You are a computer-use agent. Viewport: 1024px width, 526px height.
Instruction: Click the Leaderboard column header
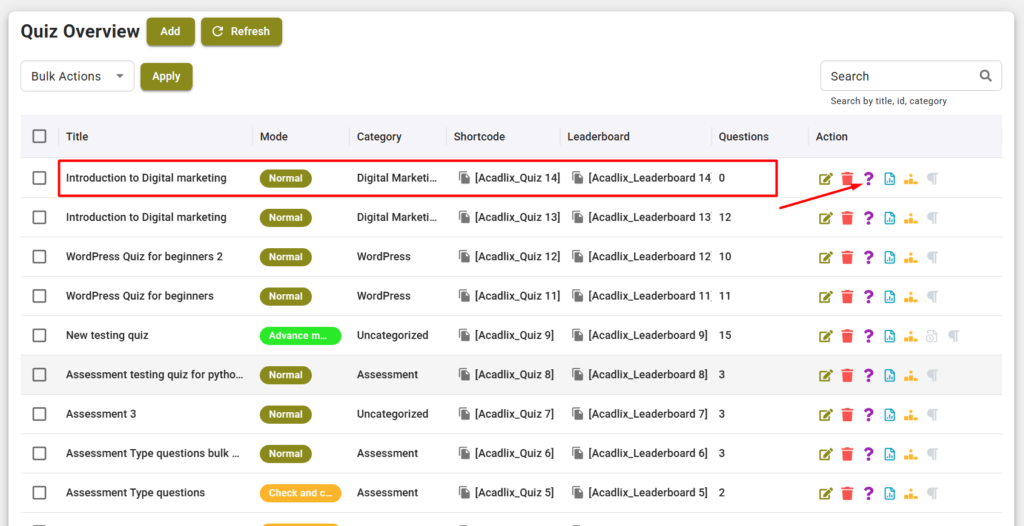(x=598, y=137)
